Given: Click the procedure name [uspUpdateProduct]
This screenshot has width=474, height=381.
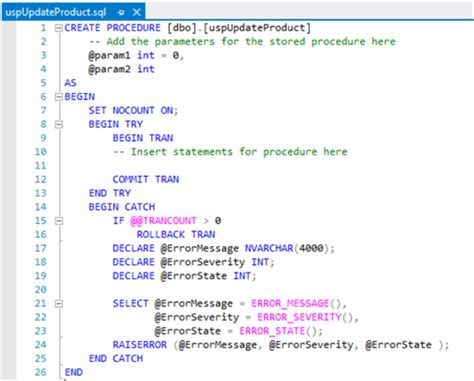Looking at the screenshot, I should coord(257,28).
